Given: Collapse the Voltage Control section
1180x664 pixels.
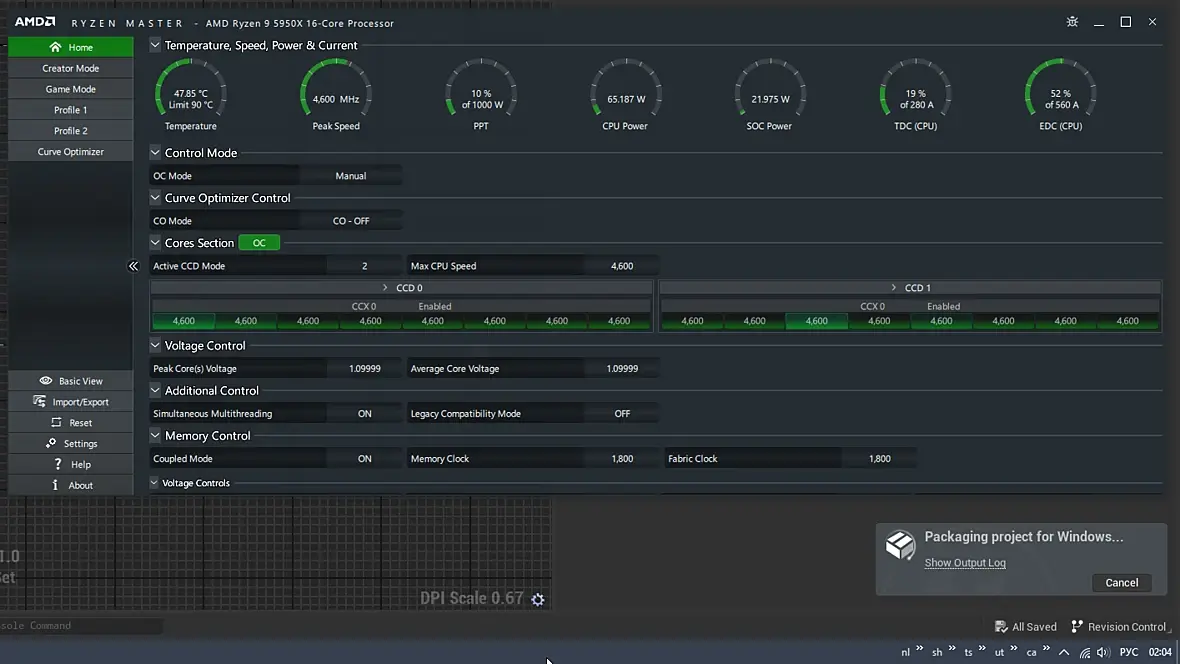Looking at the screenshot, I should pyautogui.click(x=155, y=346).
